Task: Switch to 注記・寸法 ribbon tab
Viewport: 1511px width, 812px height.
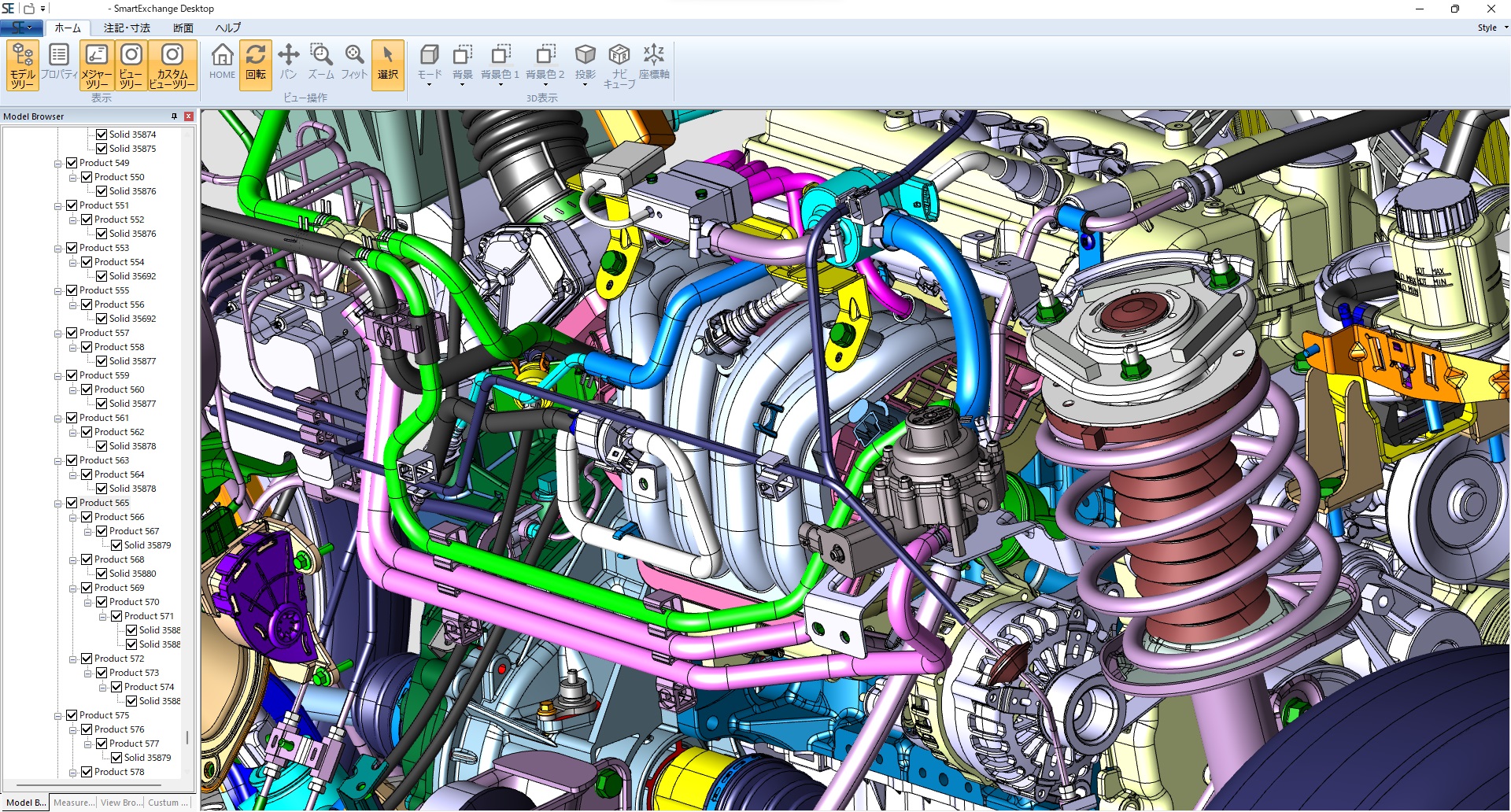Action: point(127,28)
